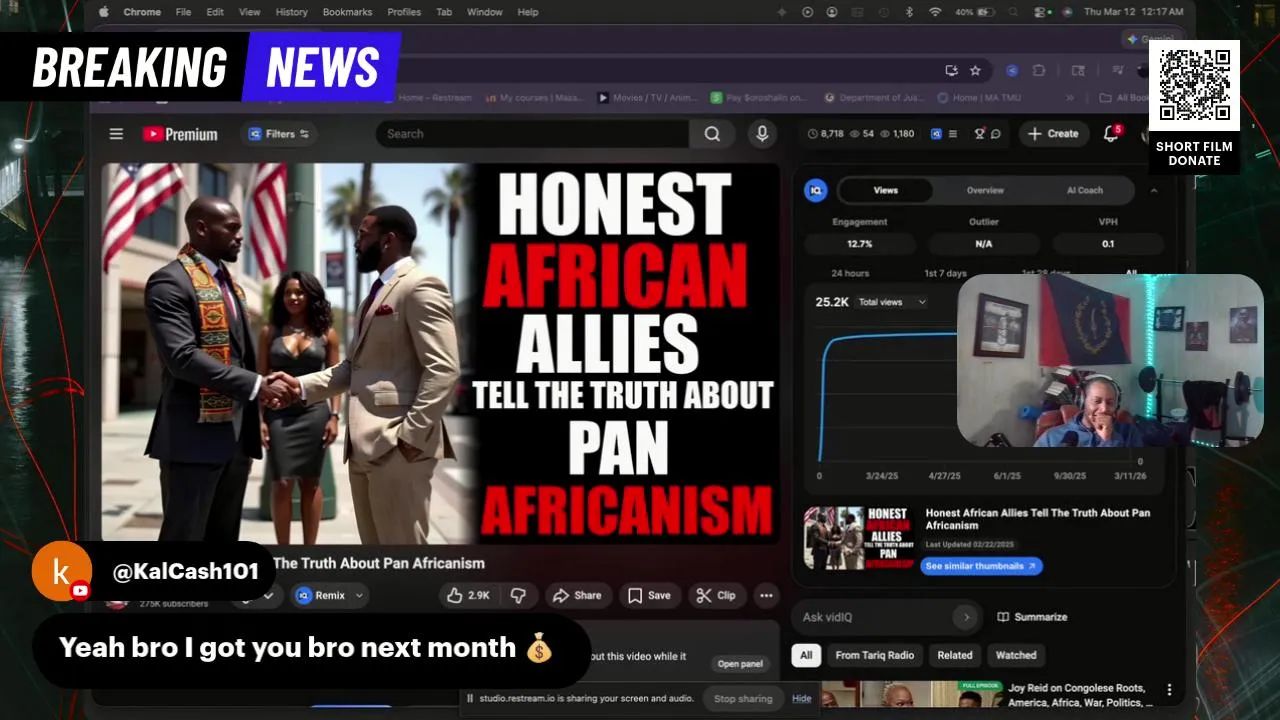1280x720 pixels.
Task: Open My courses bookmark
Action: [533, 98]
